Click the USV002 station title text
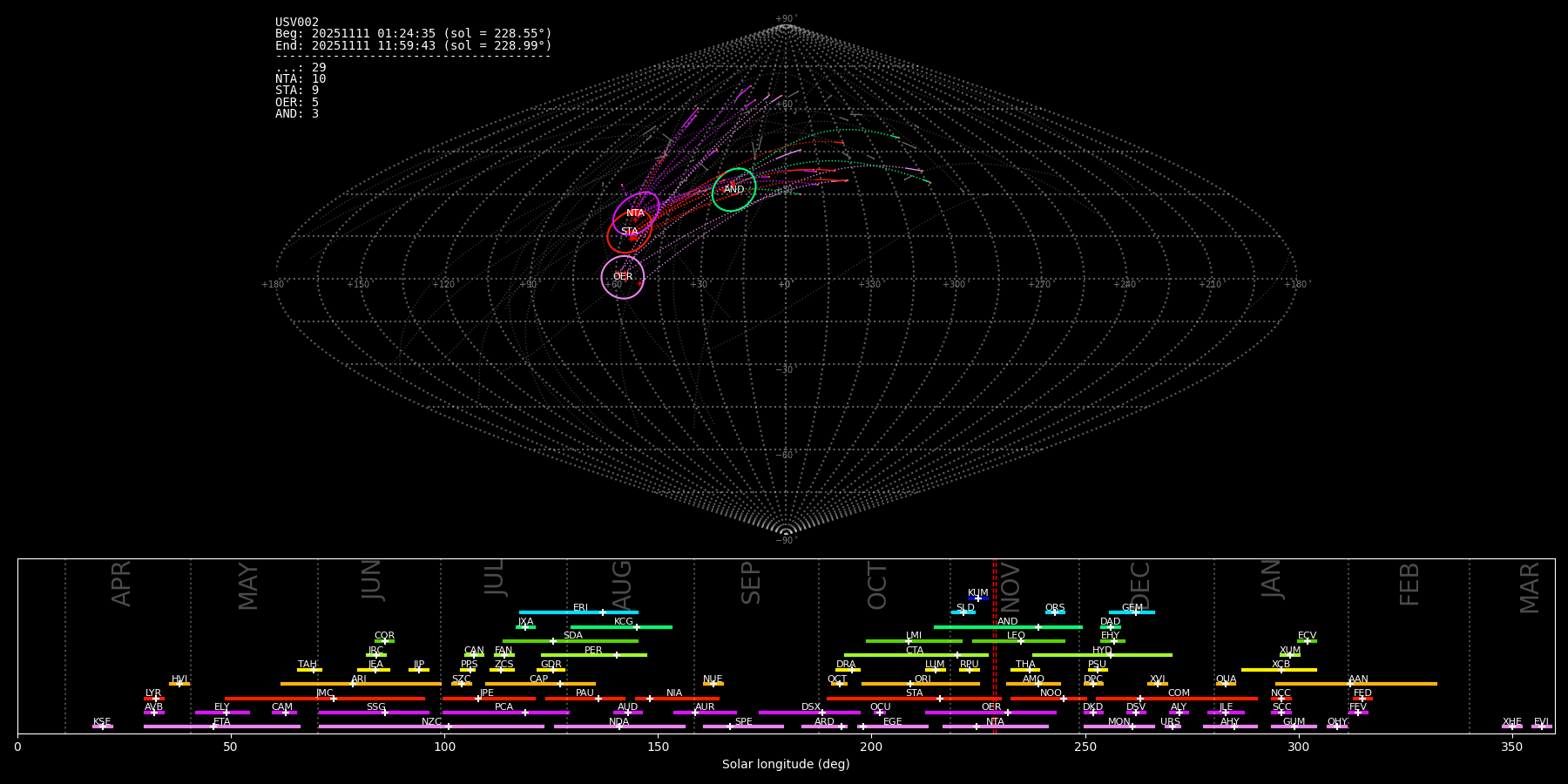 click(297, 23)
